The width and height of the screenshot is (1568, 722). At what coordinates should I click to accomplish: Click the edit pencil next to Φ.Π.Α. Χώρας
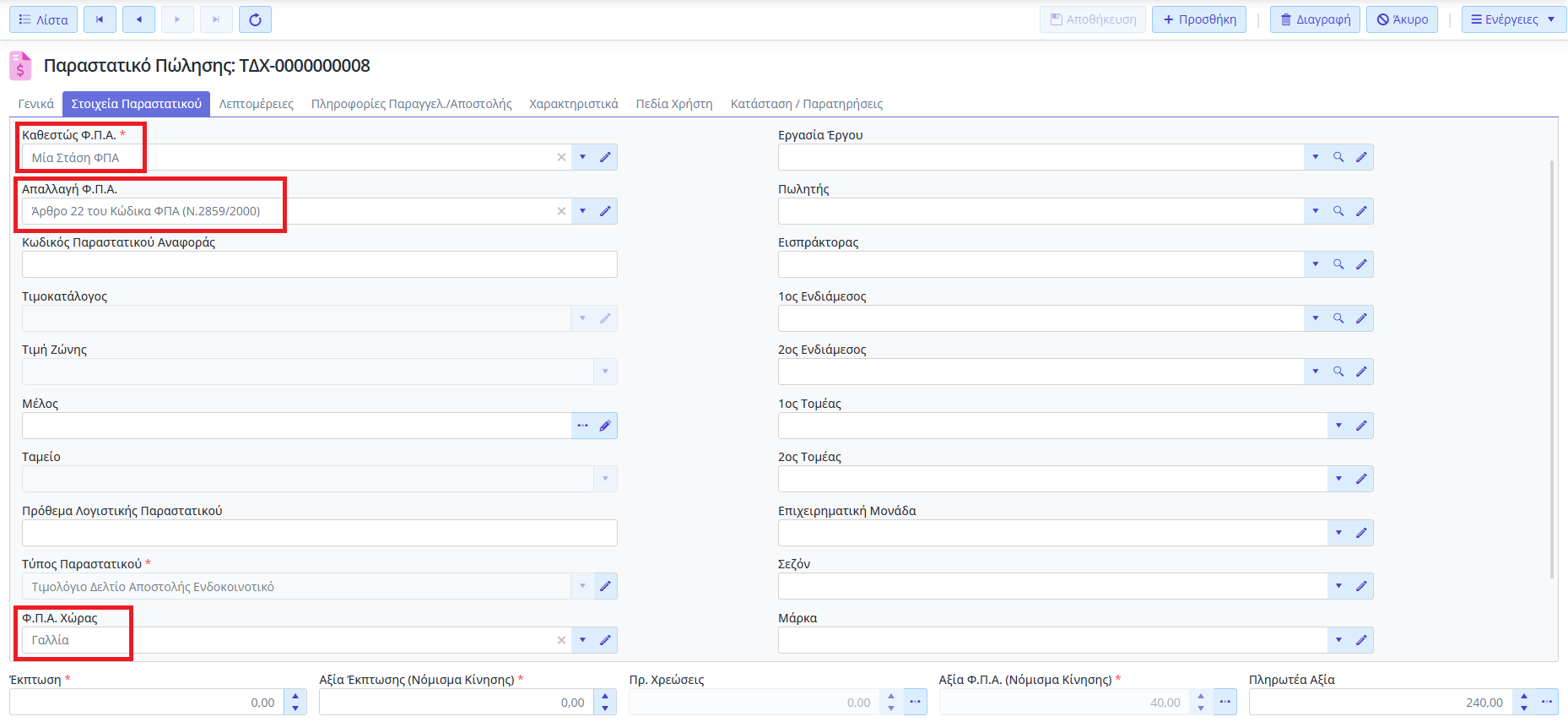[x=605, y=640]
